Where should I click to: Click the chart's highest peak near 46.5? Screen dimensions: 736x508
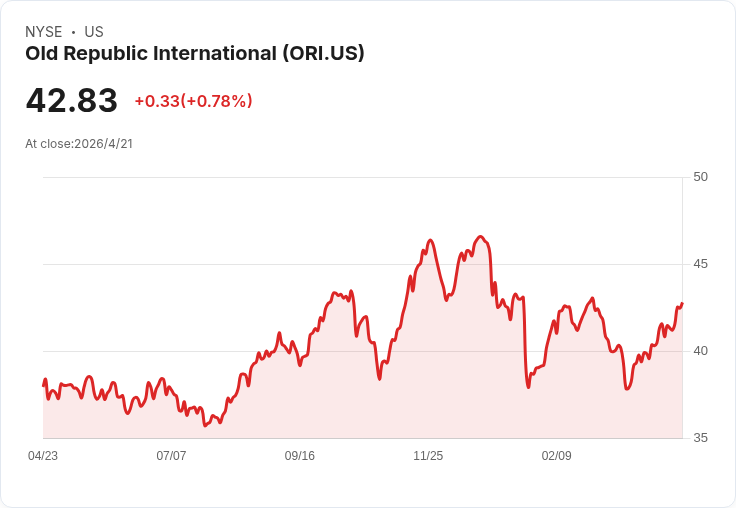(x=480, y=237)
